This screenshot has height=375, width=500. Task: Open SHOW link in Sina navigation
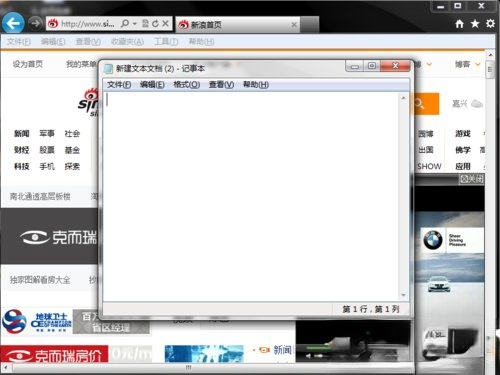tap(429, 166)
